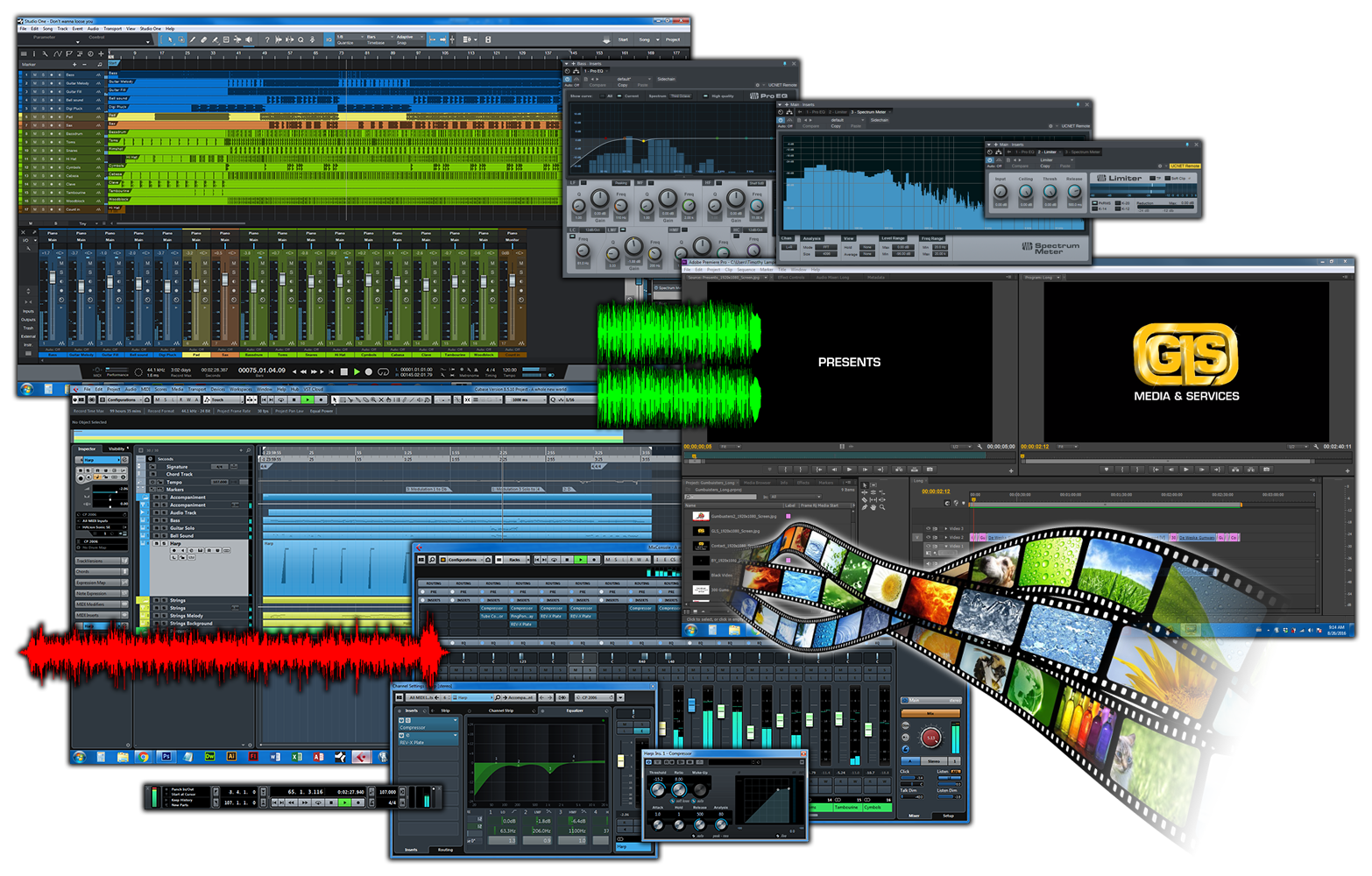Open the Quantize 1/8 dropdown in Studio One

point(349,37)
